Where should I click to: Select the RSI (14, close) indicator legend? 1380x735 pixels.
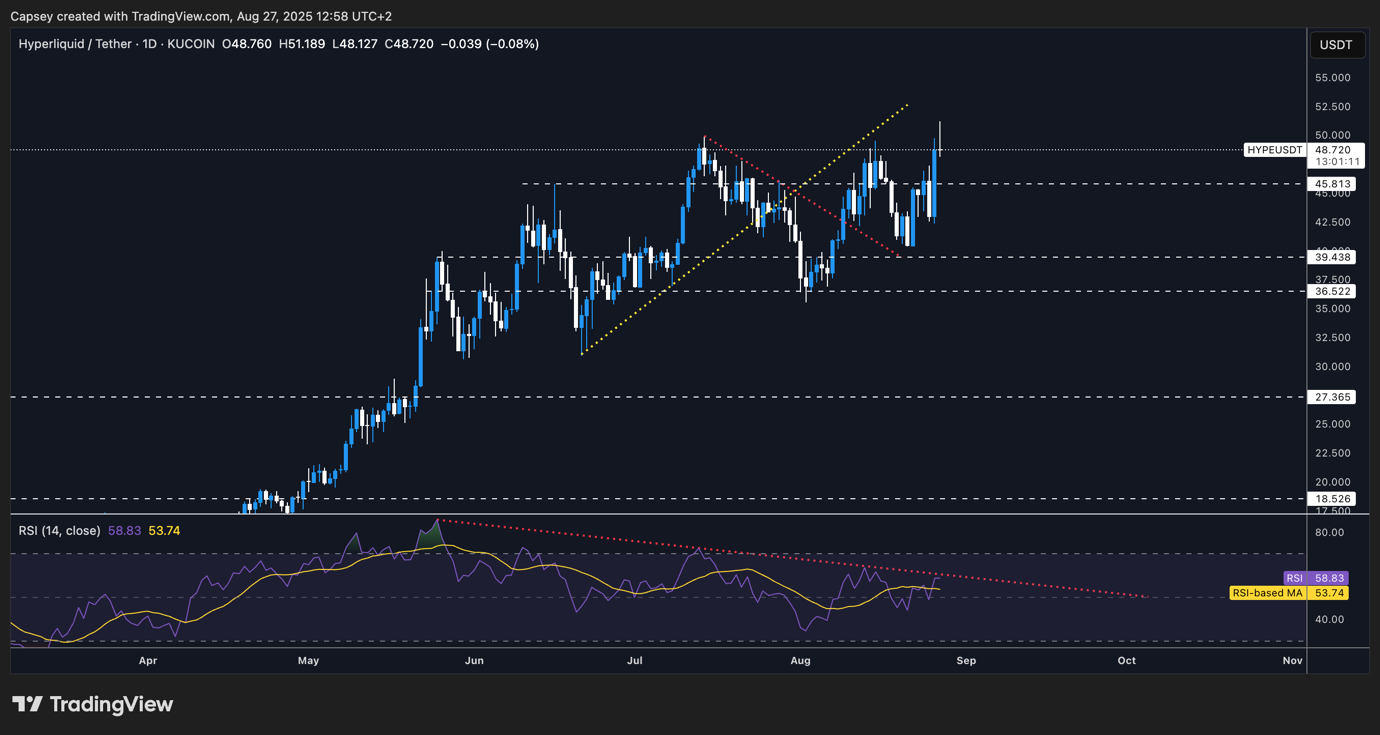click(59, 530)
